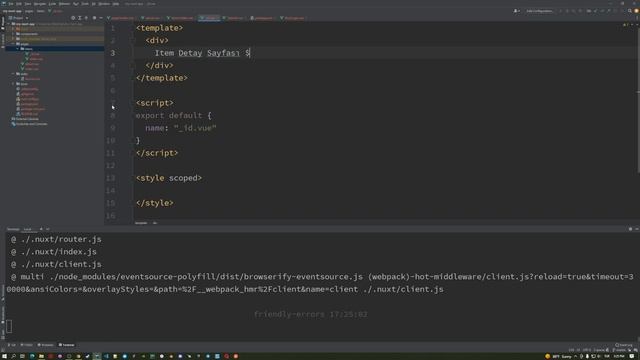This screenshot has height=360, width=640.
Task: Open the TODO tool window button
Action: (27, 345)
